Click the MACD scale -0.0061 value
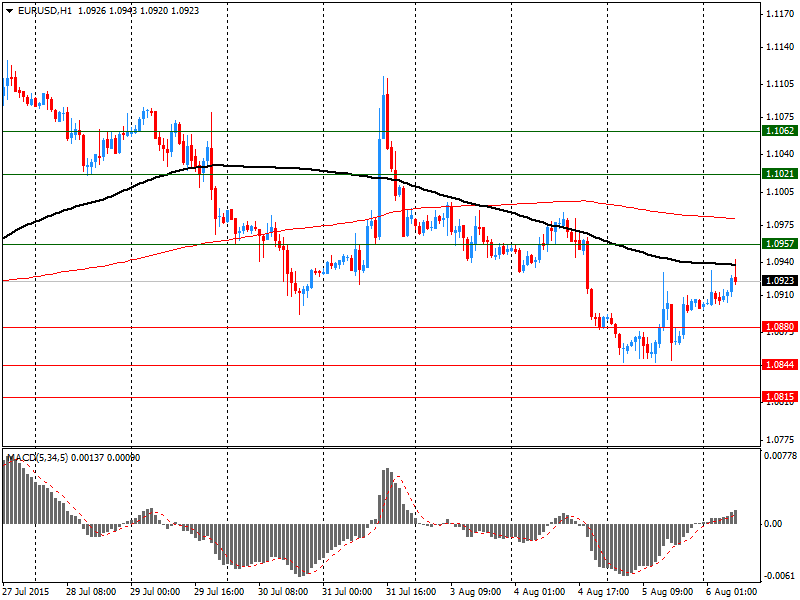The width and height of the screenshot is (800, 600). click(x=780, y=576)
